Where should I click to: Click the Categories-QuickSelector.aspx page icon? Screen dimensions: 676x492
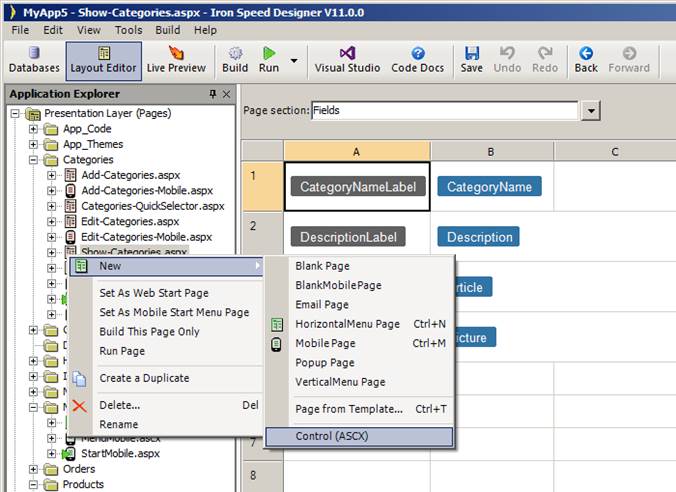coord(70,206)
